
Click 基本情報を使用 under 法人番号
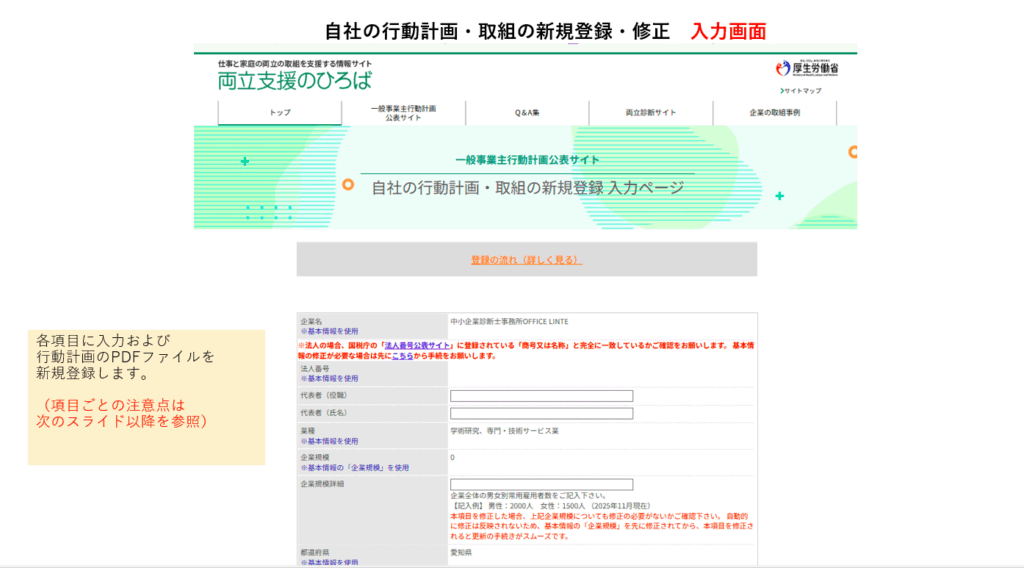coord(329,379)
